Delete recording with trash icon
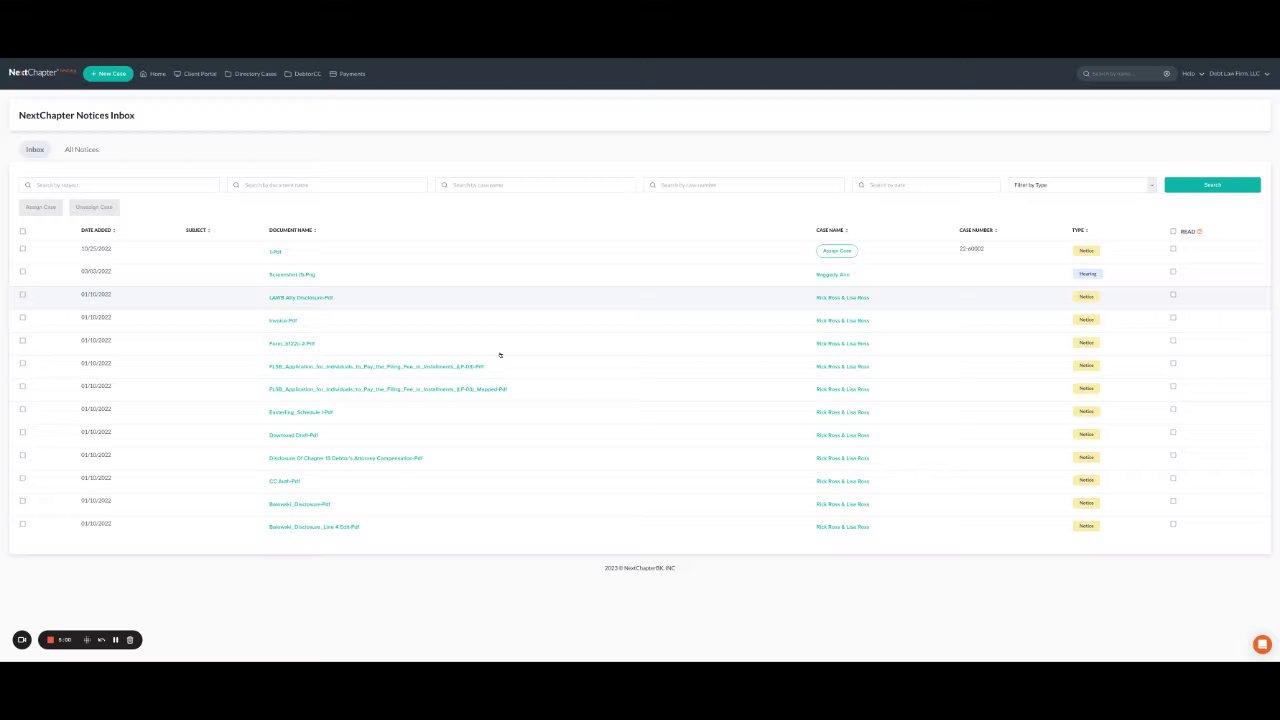This screenshot has width=1280, height=720. tap(130, 640)
